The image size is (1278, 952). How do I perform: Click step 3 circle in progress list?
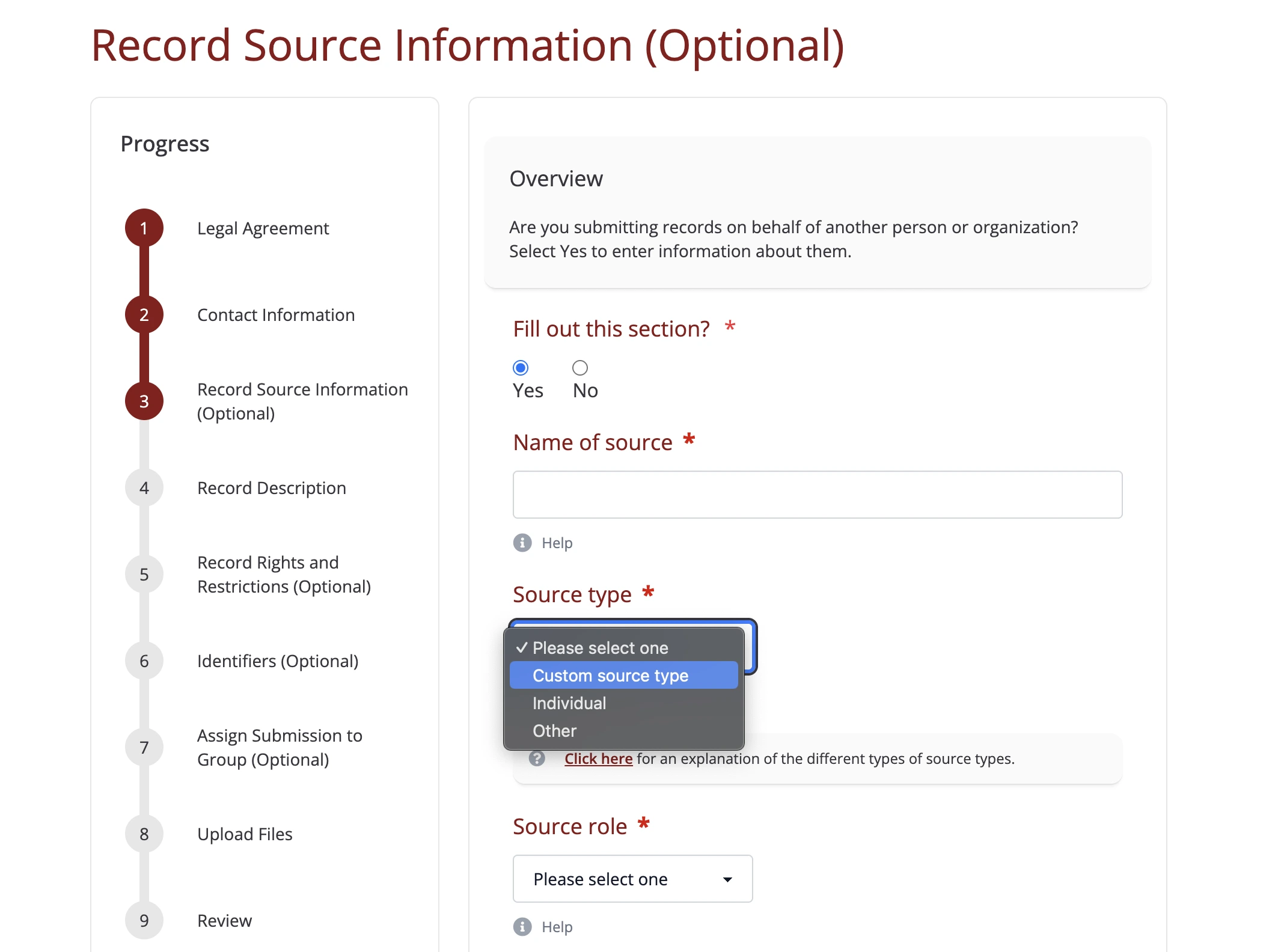tap(144, 401)
